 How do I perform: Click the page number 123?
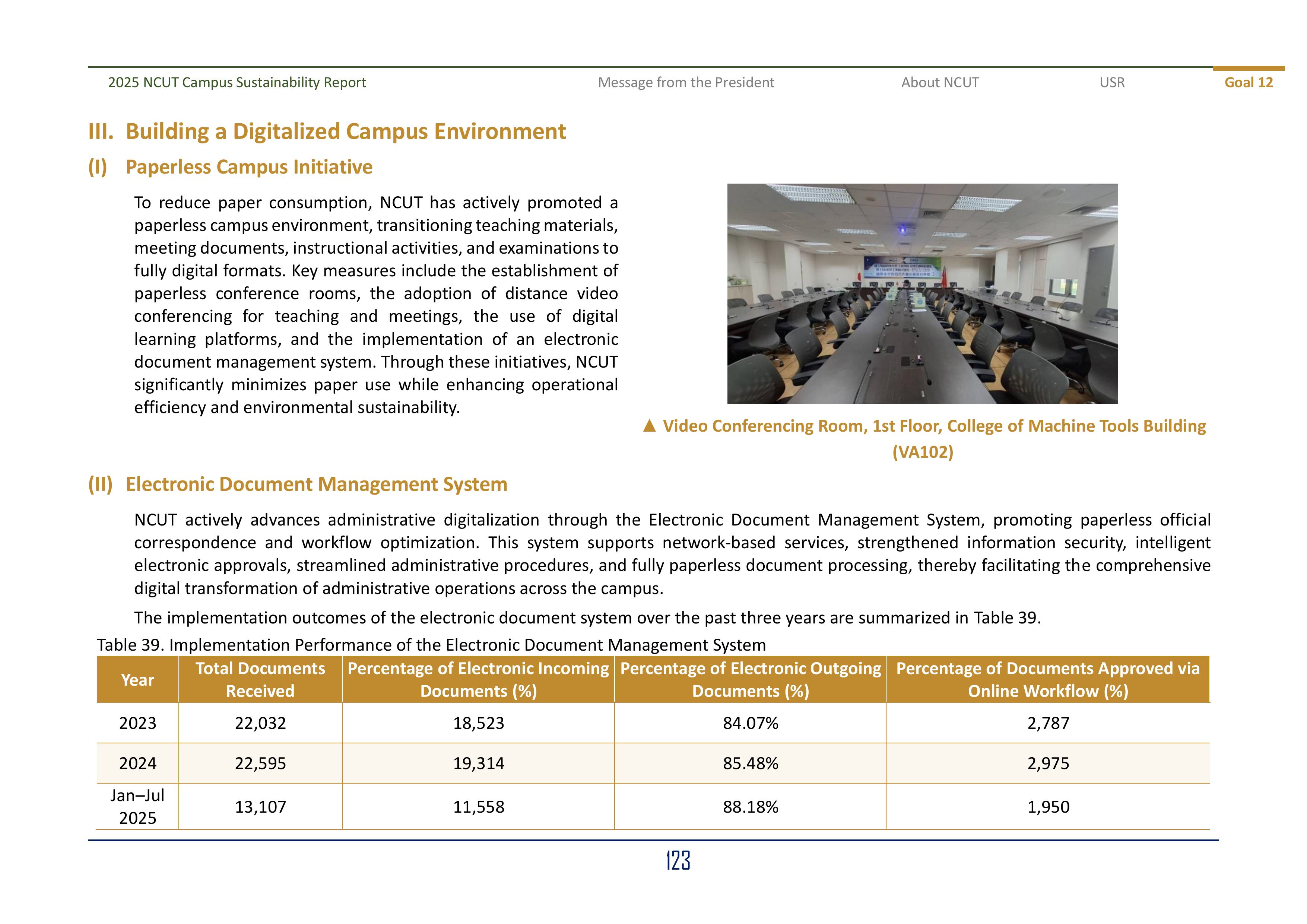click(x=678, y=861)
